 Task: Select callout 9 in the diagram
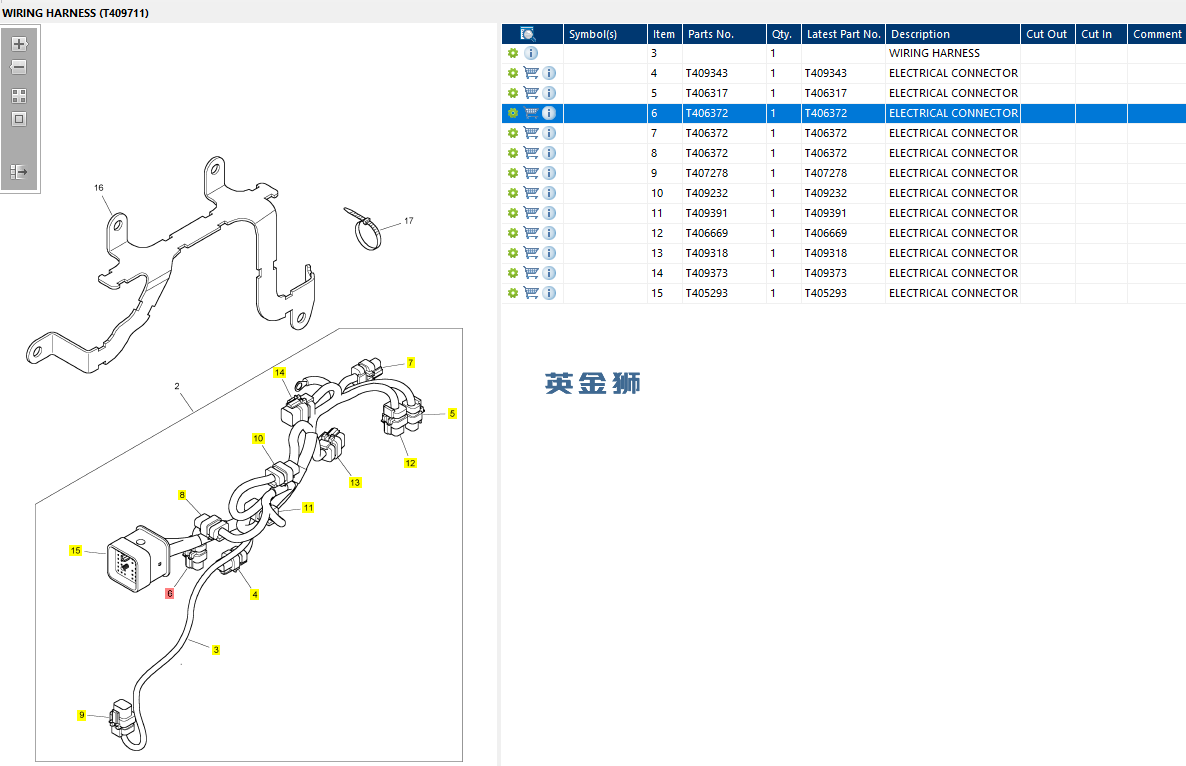point(82,715)
